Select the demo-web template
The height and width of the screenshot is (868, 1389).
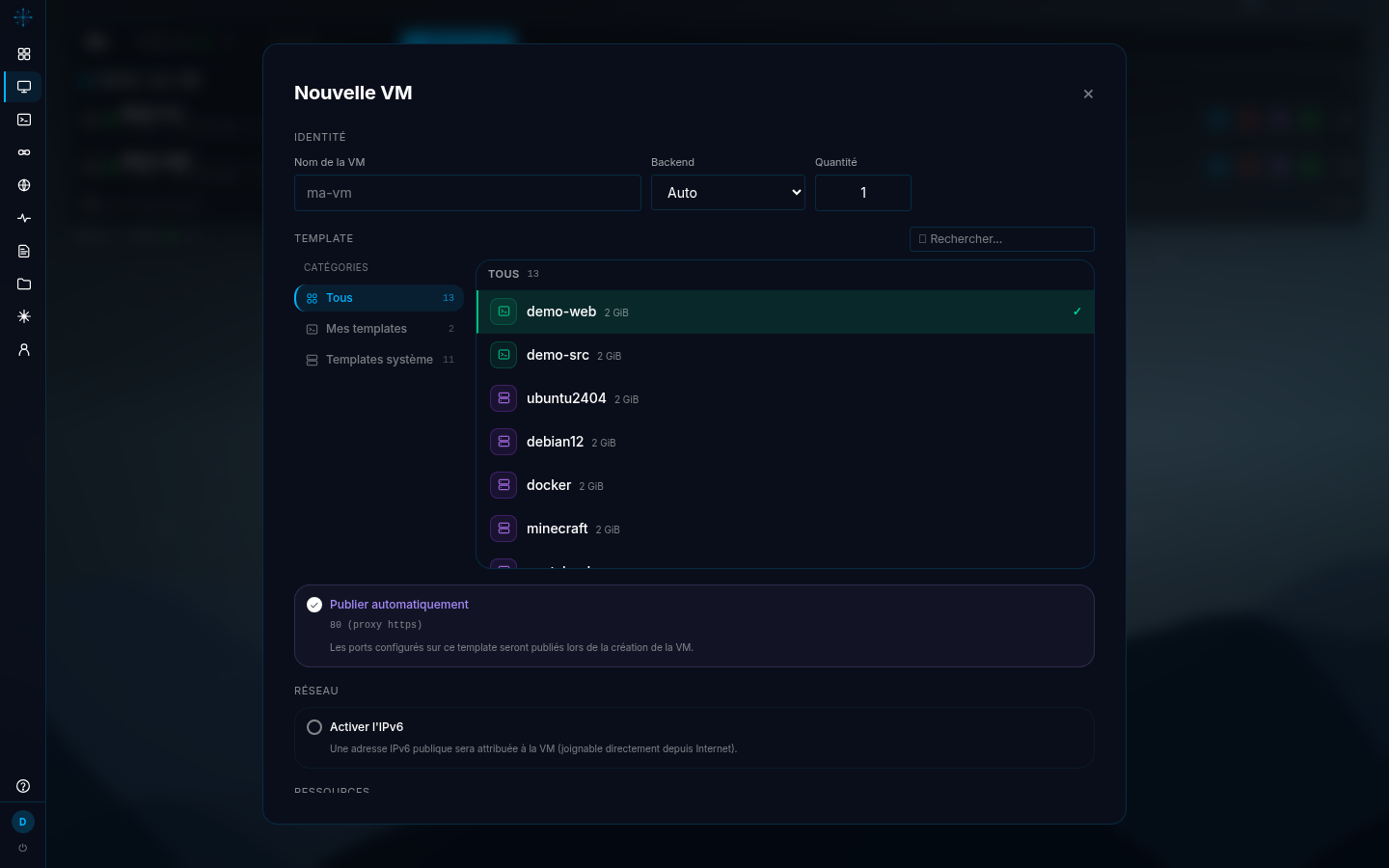tap(785, 312)
